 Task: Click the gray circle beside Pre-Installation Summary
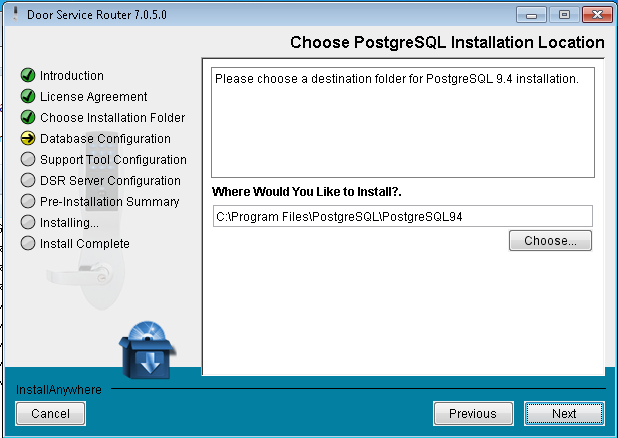[28, 201]
